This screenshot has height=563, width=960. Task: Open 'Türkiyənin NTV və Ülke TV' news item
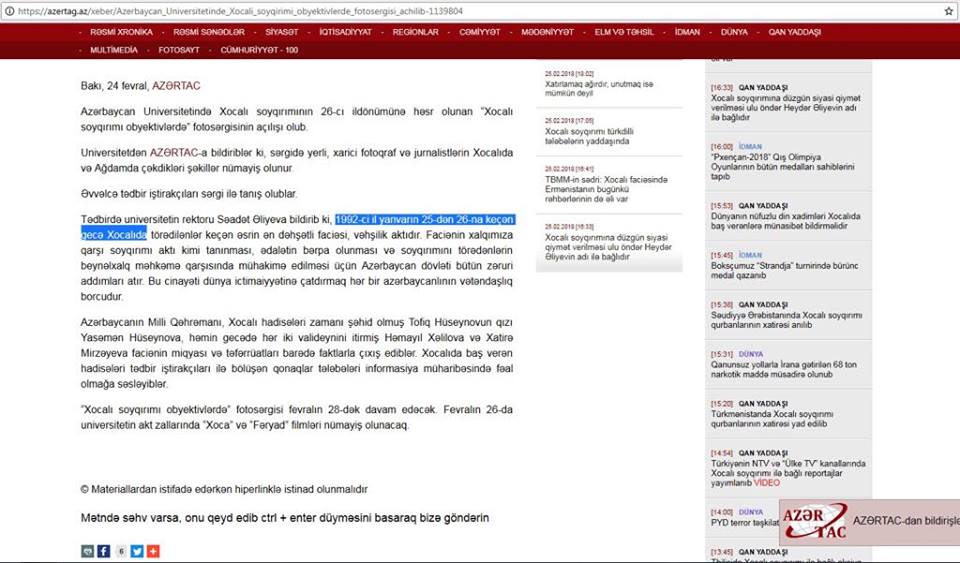point(788,473)
